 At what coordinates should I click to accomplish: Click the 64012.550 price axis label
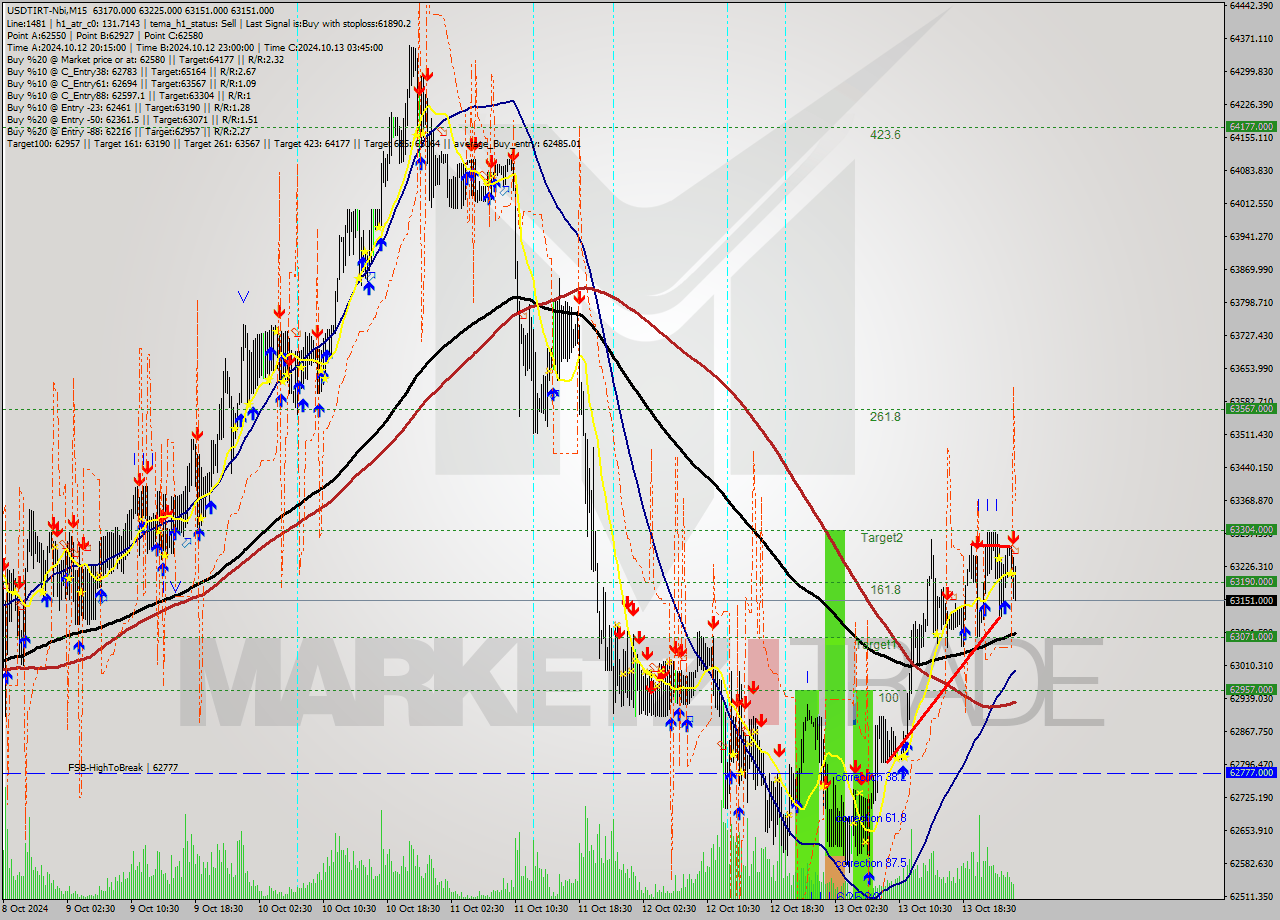click(x=1250, y=204)
